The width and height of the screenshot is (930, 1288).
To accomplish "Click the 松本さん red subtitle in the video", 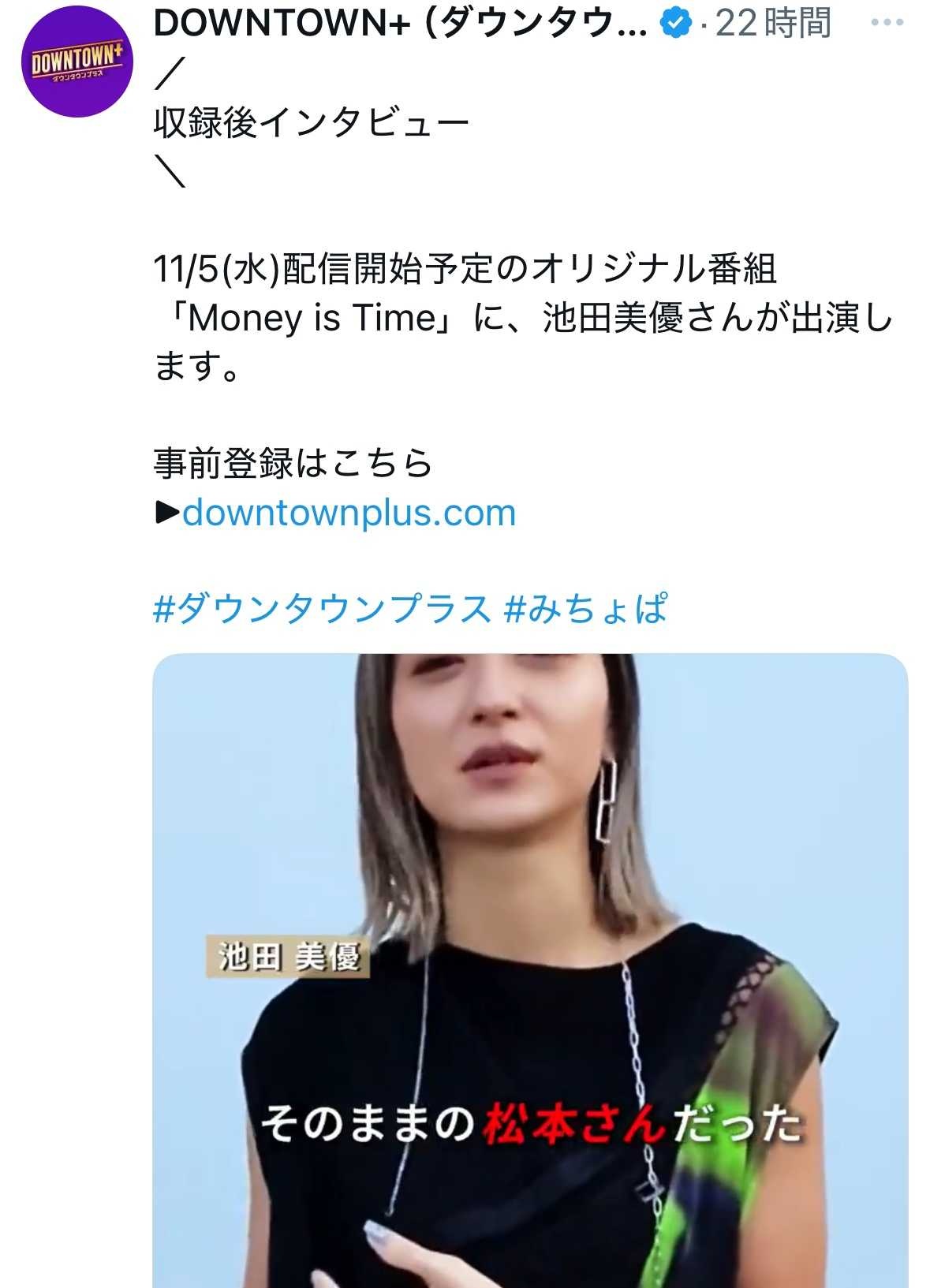I will tap(573, 1123).
